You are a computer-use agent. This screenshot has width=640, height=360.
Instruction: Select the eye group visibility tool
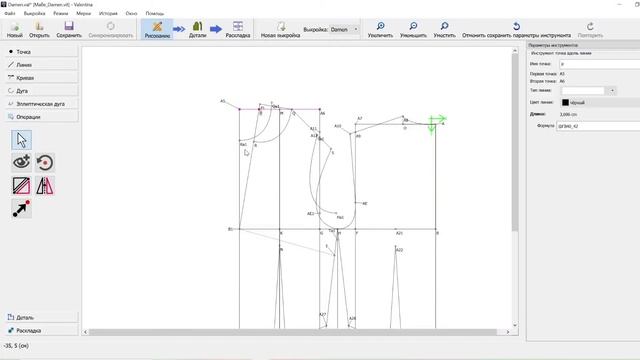(x=22, y=162)
